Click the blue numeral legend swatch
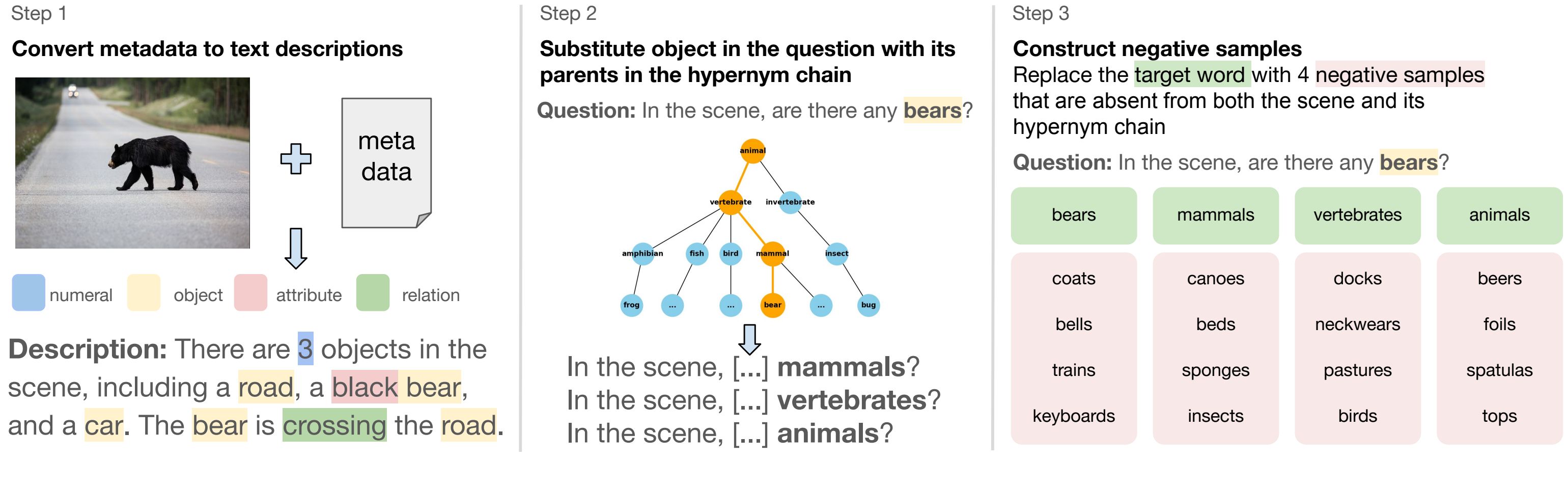The width and height of the screenshot is (1568, 487). 29,293
